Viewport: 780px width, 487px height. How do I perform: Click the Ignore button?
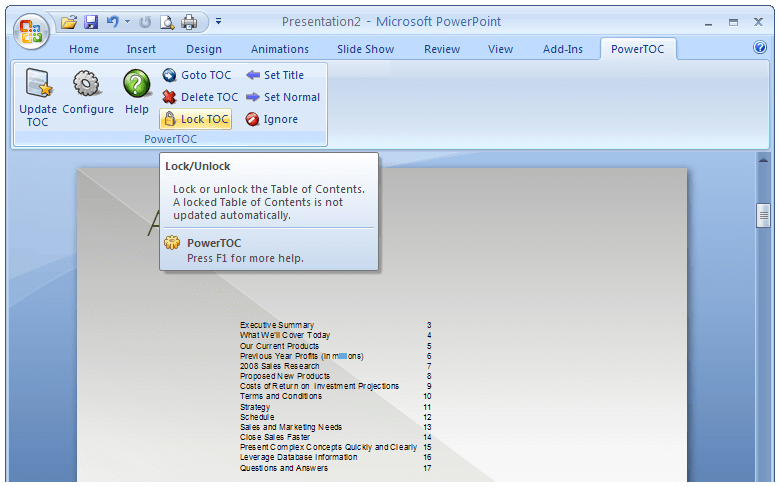pos(272,119)
